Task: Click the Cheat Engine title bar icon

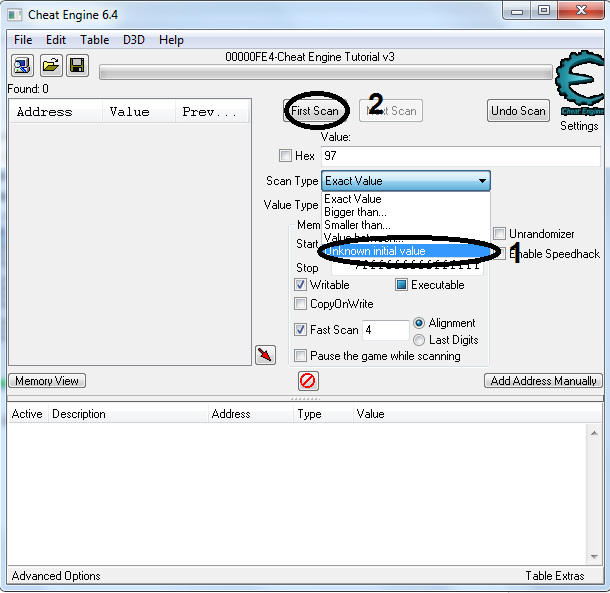Action: [x=15, y=15]
